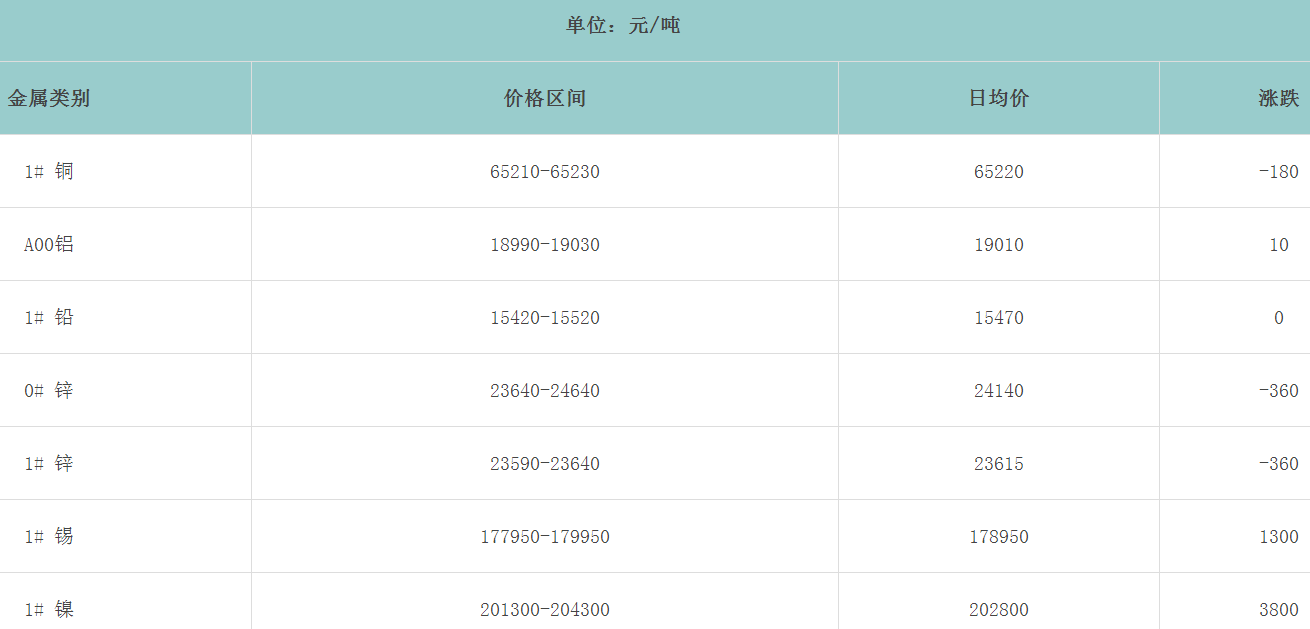The image size is (1310, 629).
Task: Select the 单位：元/吨 title text
Action: [623, 26]
